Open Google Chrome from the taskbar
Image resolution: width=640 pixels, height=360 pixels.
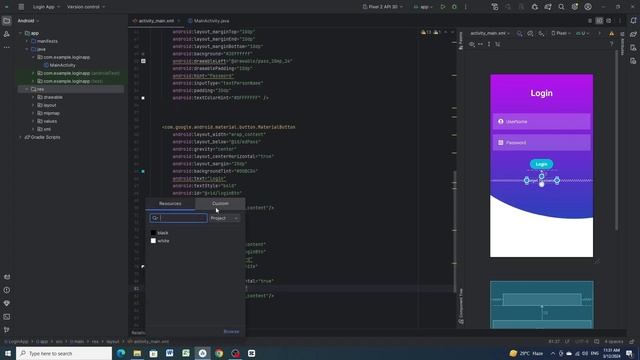219,353
